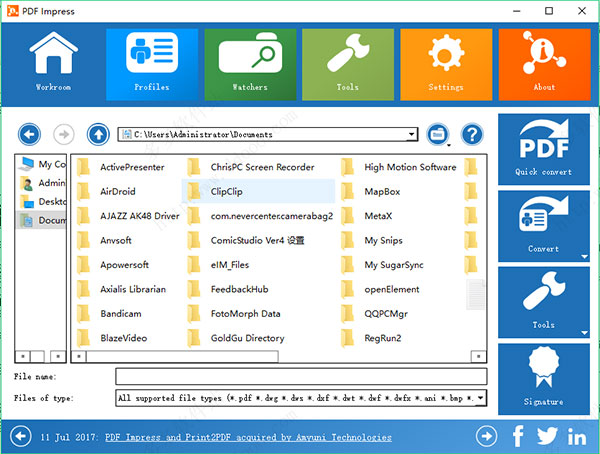Click the Signature button

tap(544, 379)
